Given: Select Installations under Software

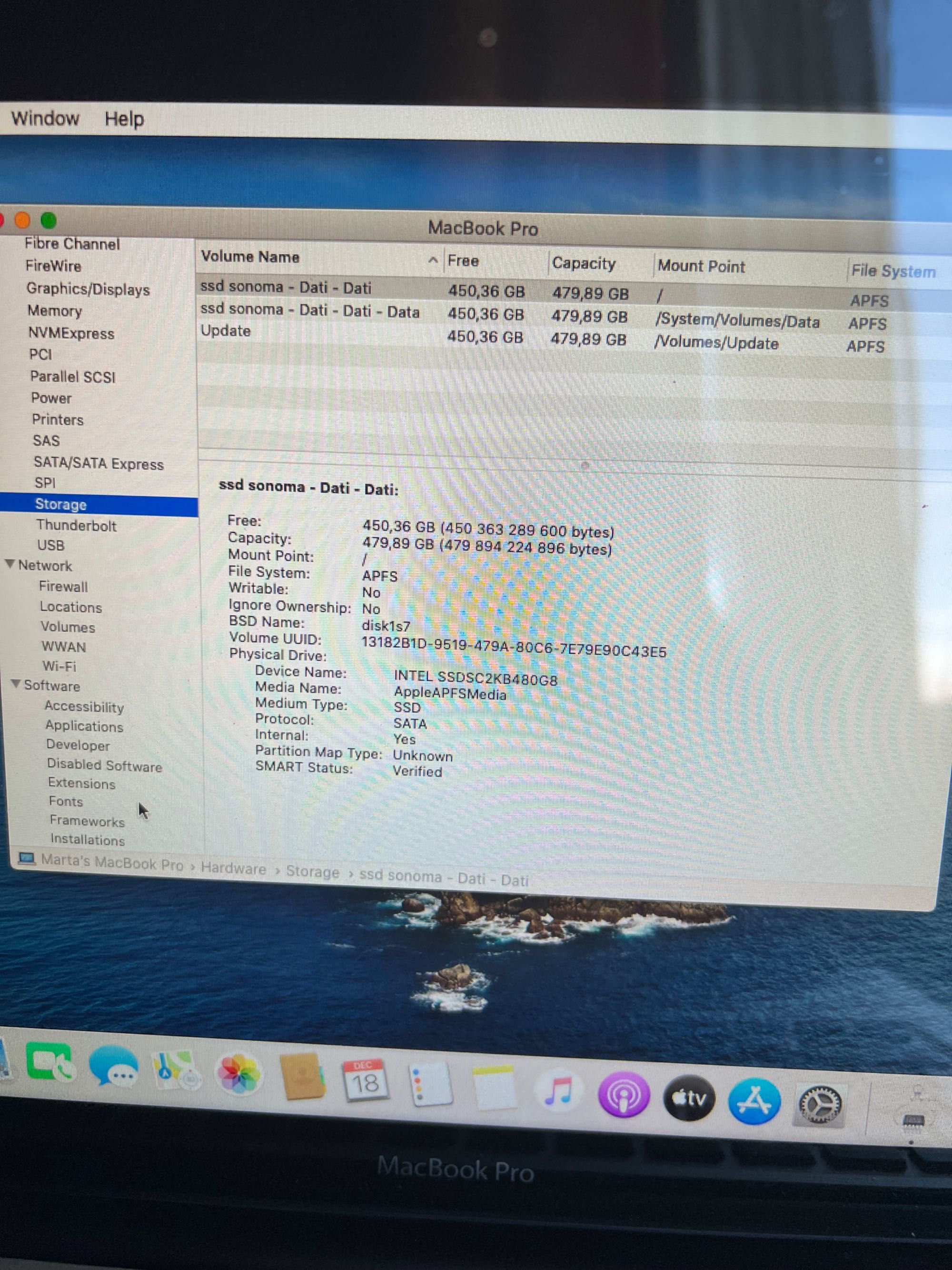Looking at the screenshot, I should [x=88, y=840].
